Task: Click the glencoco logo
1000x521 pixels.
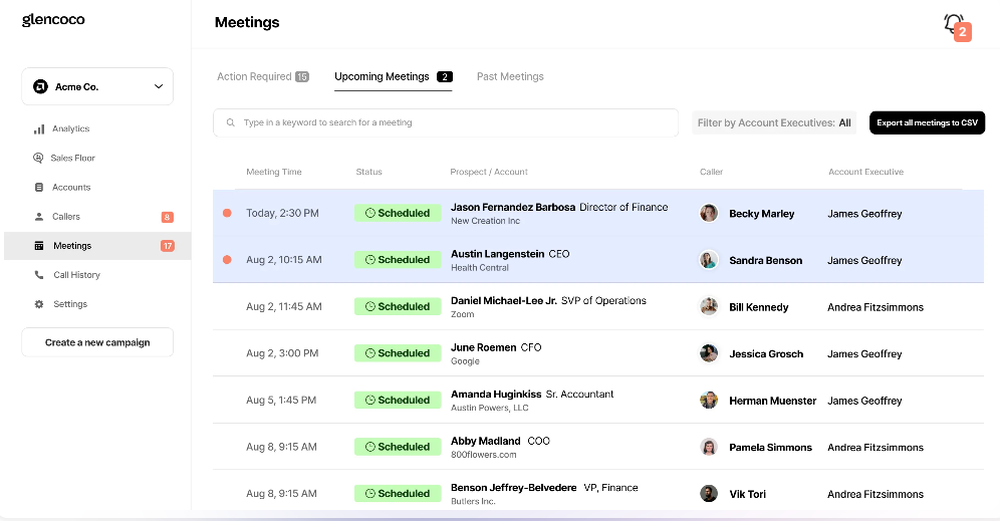Action: point(56,21)
